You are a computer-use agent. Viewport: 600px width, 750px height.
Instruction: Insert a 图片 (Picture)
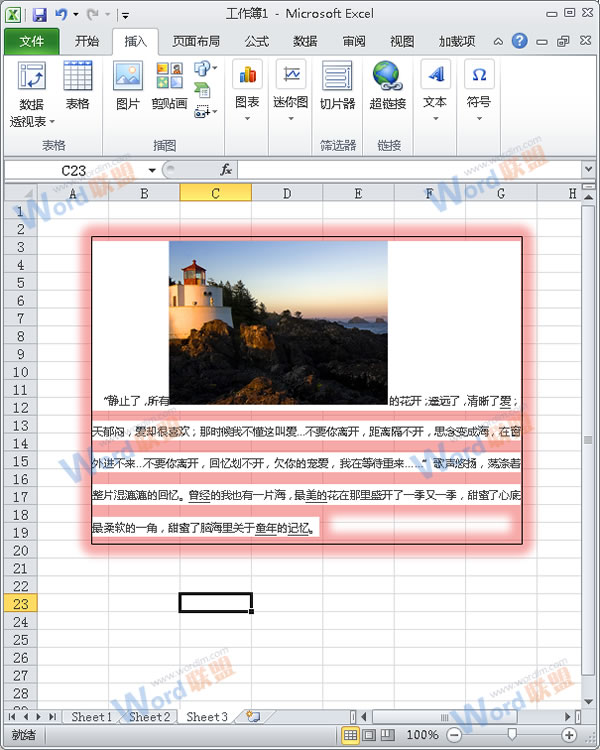(x=128, y=86)
